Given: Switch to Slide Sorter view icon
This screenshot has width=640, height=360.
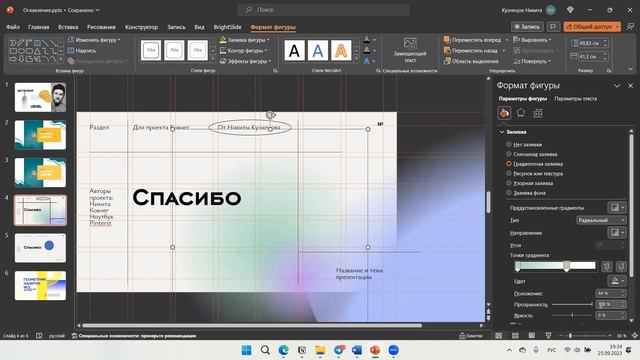Looking at the screenshot, I should pos(515,336).
